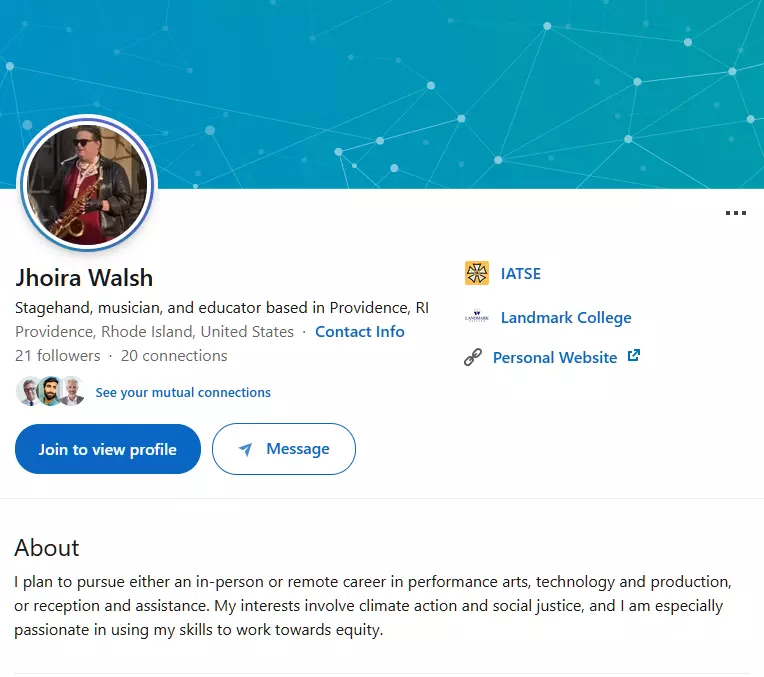This screenshot has width=764, height=677.
Task: Open the IATSE organization link
Action: coord(520,273)
